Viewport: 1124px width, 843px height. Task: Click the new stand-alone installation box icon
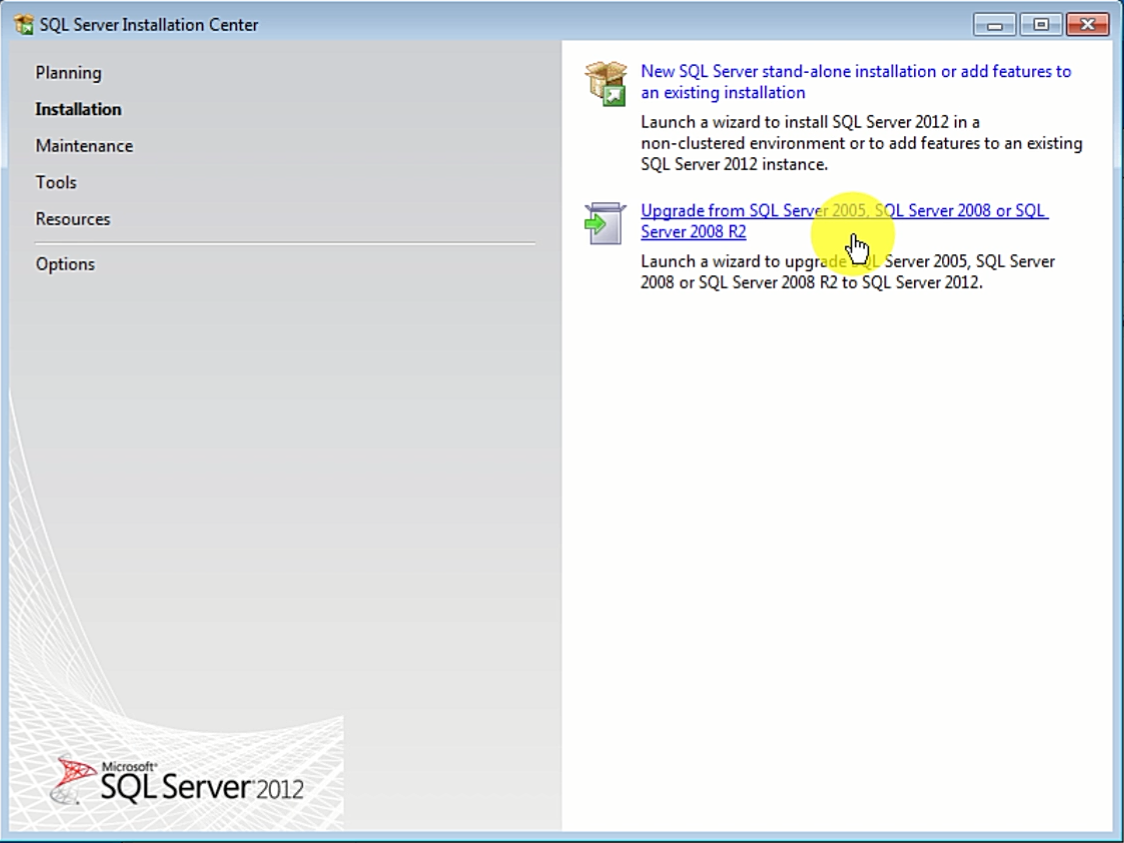pyautogui.click(x=606, y=83)
